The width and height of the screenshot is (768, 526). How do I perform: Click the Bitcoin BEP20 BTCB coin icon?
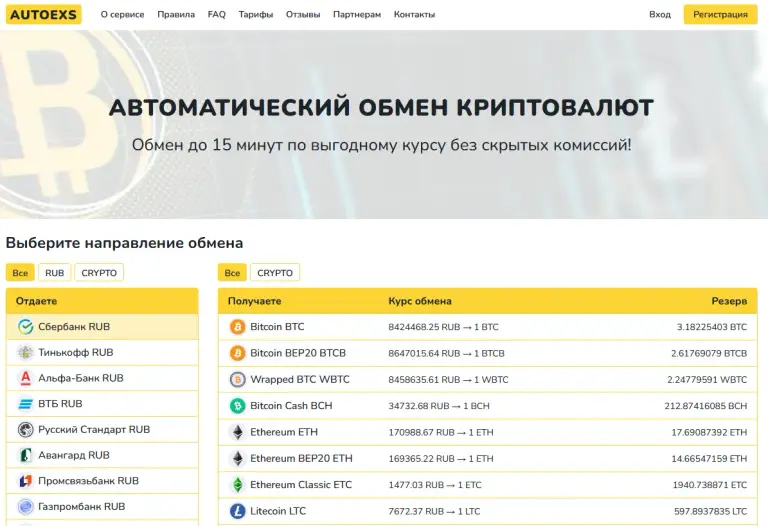click(x=238, y=353)
